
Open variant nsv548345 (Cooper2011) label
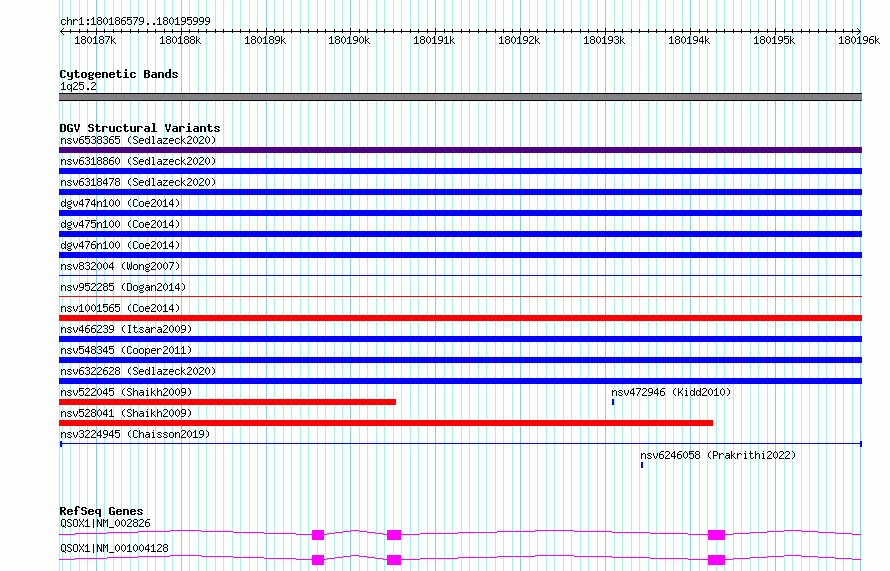[x=126, y=350]
